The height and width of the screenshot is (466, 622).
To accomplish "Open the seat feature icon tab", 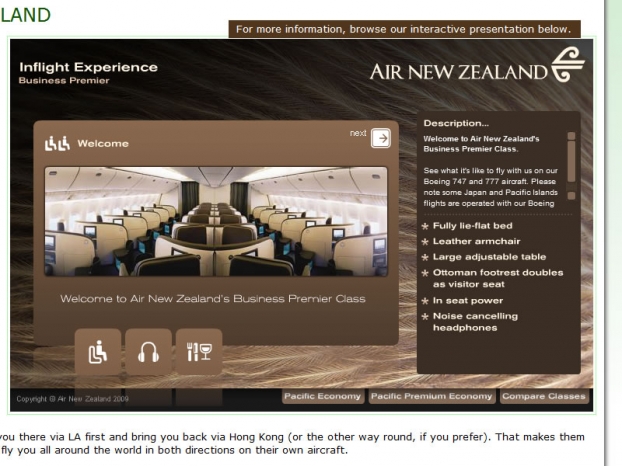I will [98, 352].
